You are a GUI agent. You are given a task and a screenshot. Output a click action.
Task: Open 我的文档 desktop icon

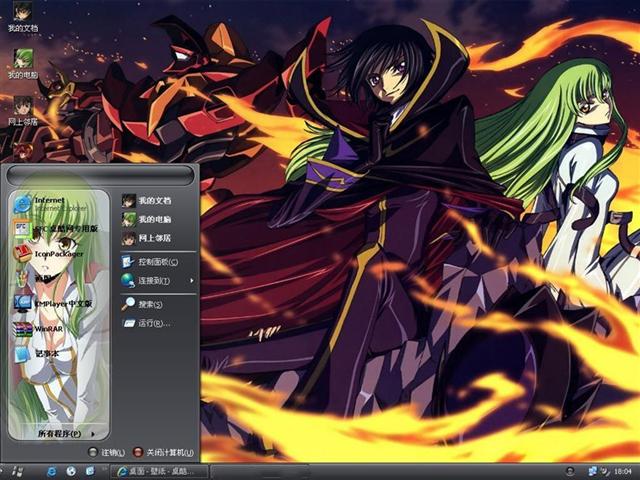22,16
